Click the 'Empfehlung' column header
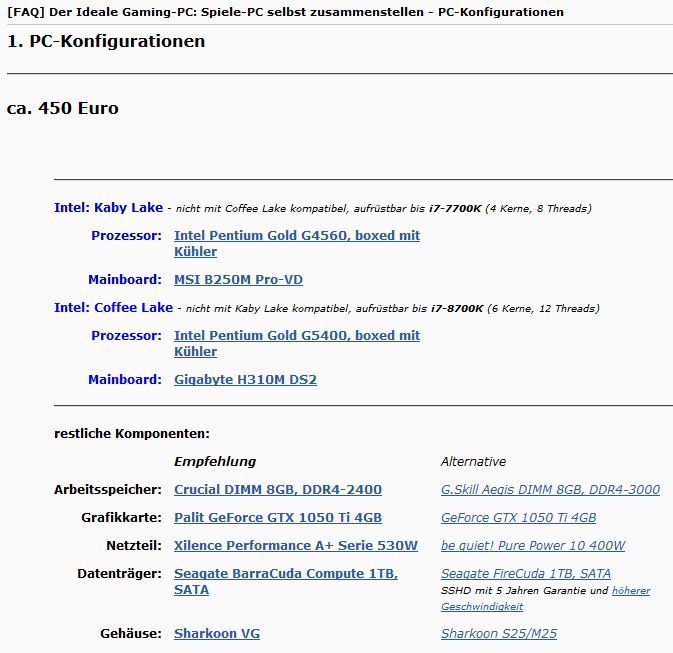The width and height of the screenshot is (673, 653). point(215,462)
